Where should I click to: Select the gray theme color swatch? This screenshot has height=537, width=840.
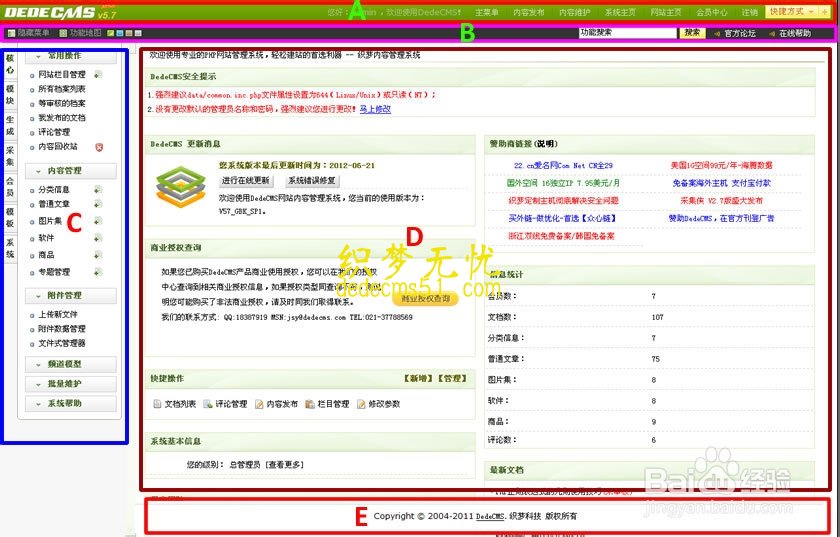[x=138, y=33]
